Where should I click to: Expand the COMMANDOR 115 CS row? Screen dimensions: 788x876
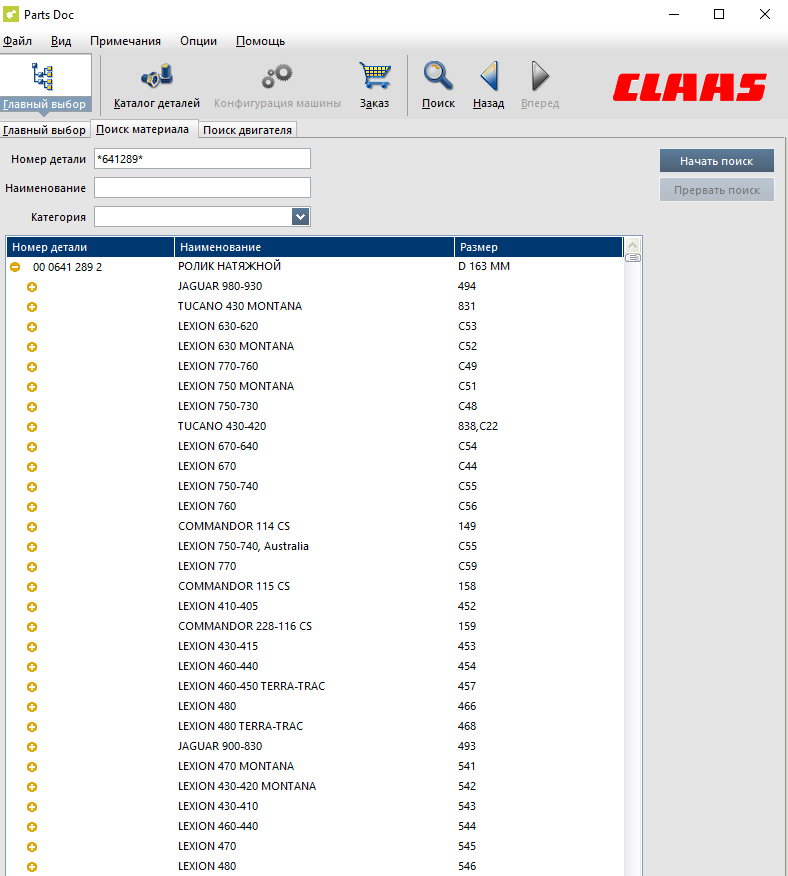[x=32, y=587]
